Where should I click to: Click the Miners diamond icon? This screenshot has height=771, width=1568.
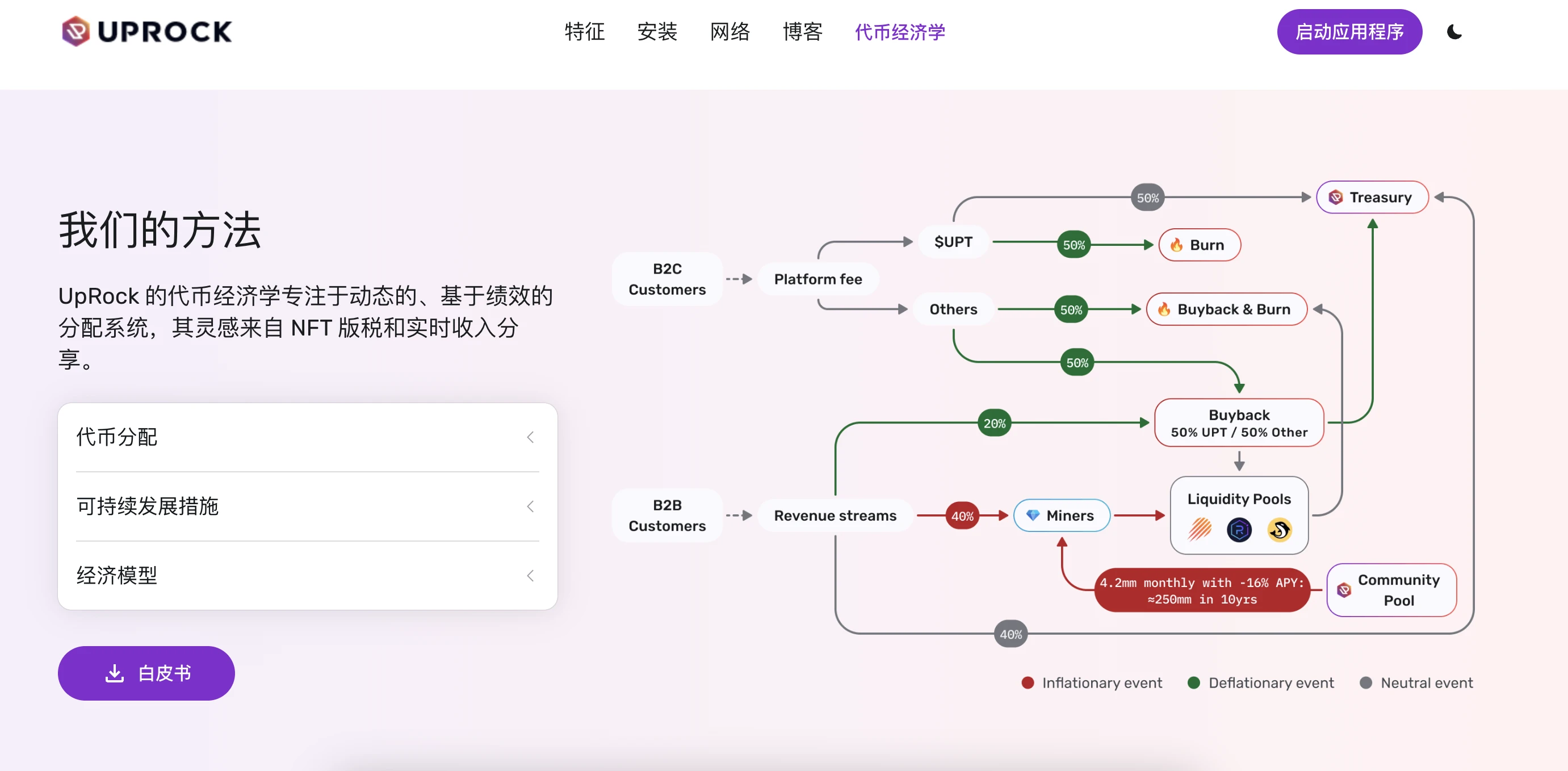click(1033, 515)
